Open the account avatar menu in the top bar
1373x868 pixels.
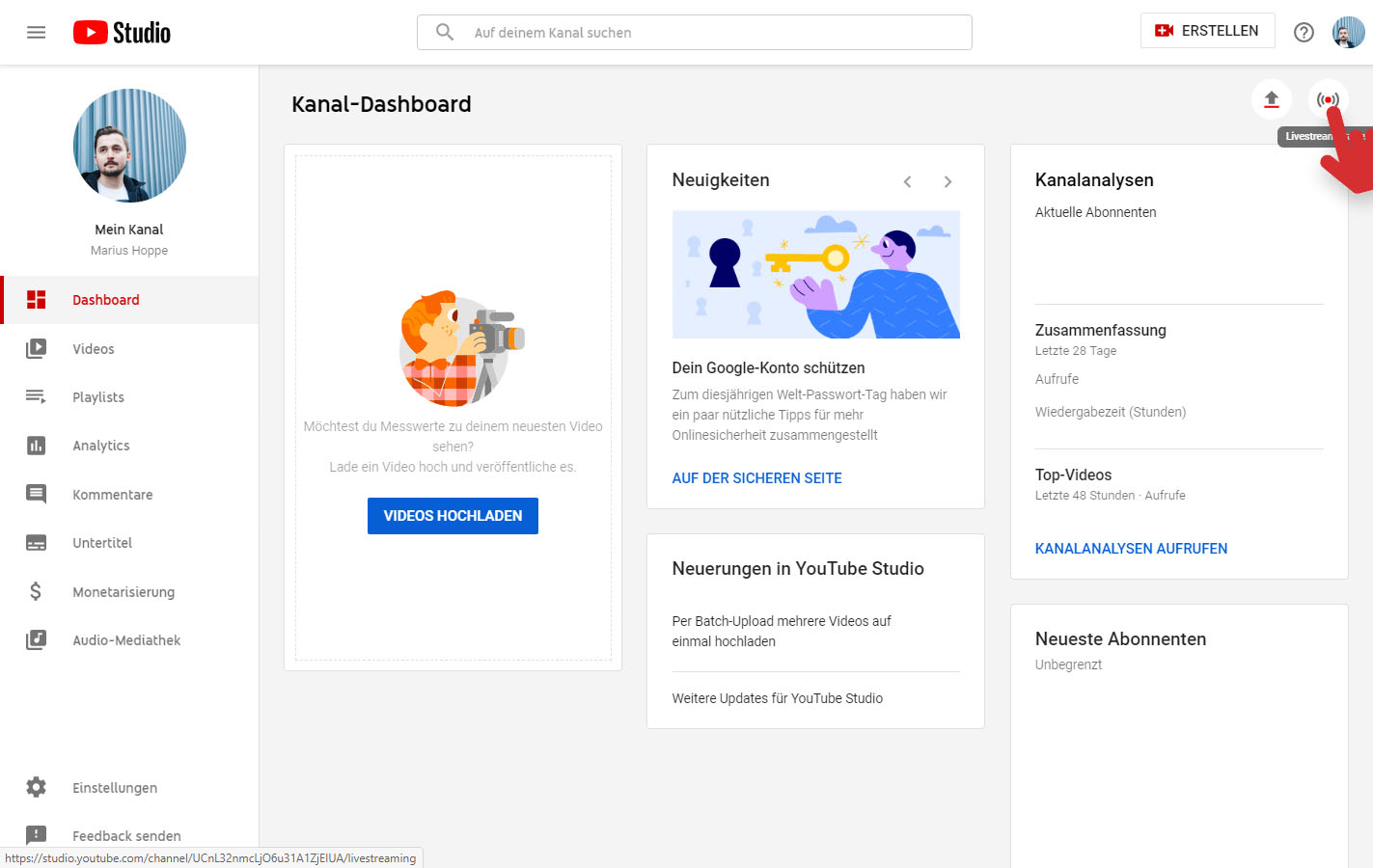[x=1348, y=32]
